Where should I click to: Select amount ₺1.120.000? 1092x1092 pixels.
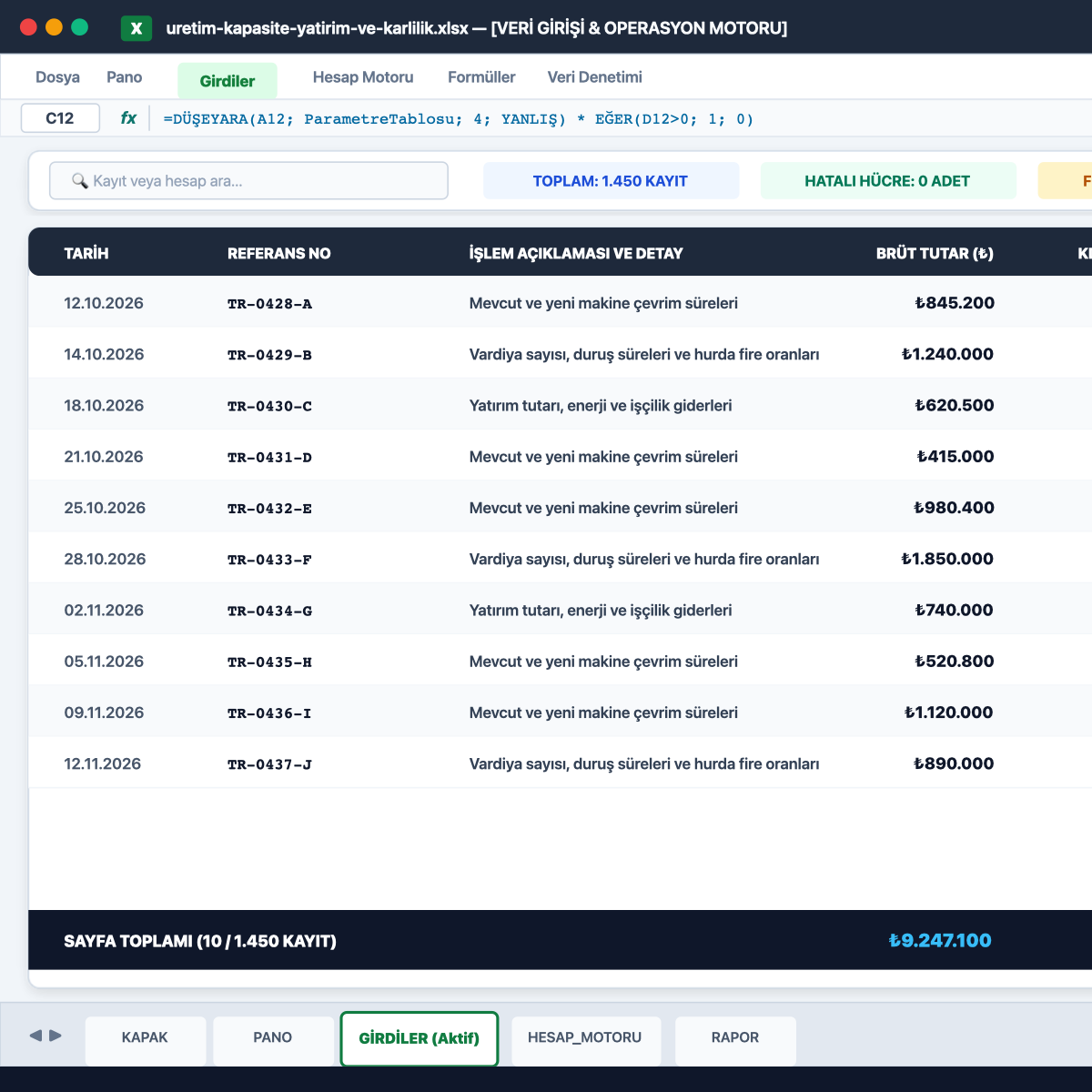coord(948,712)
